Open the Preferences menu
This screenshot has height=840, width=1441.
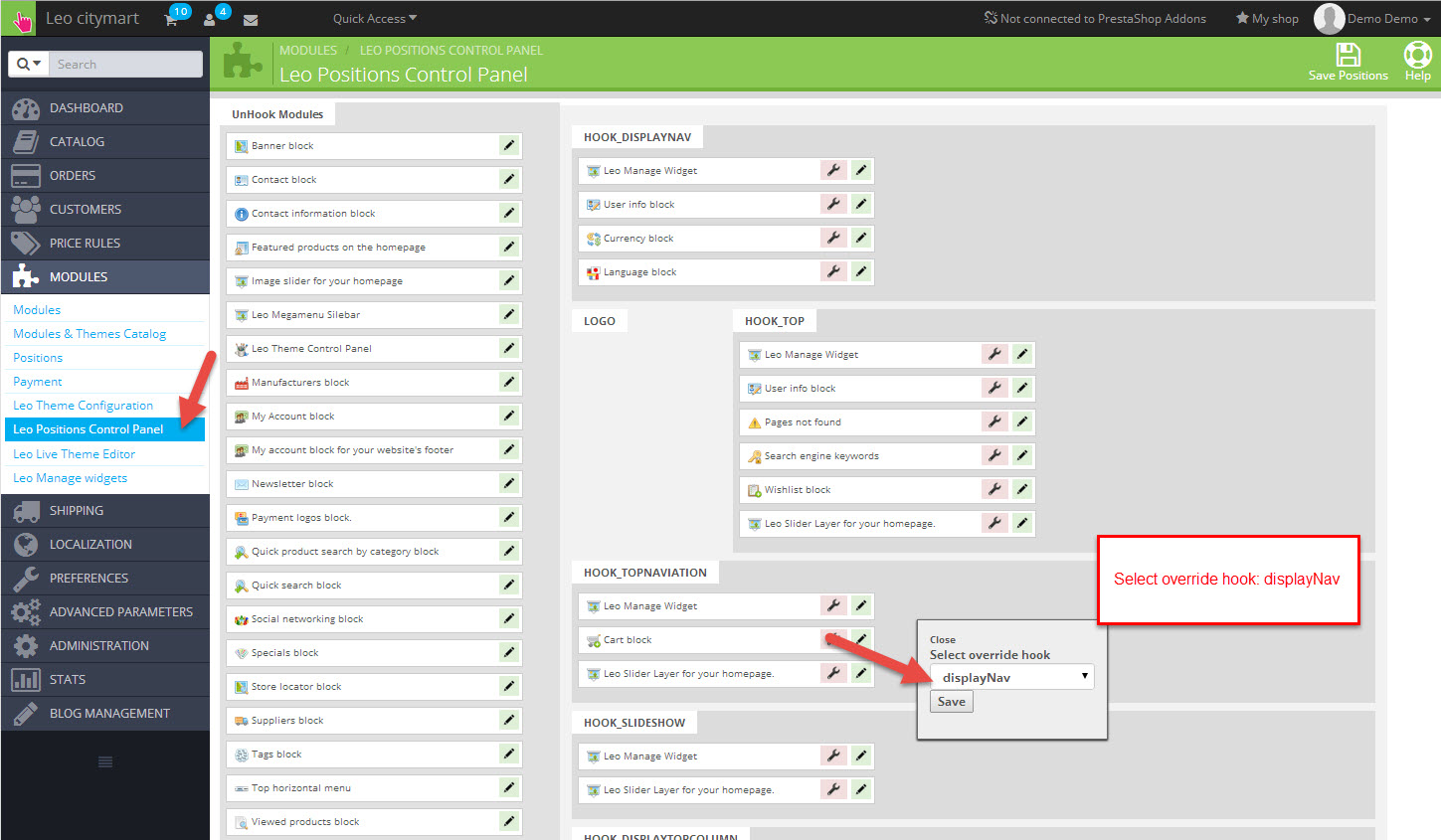click(x=105, y=579)
